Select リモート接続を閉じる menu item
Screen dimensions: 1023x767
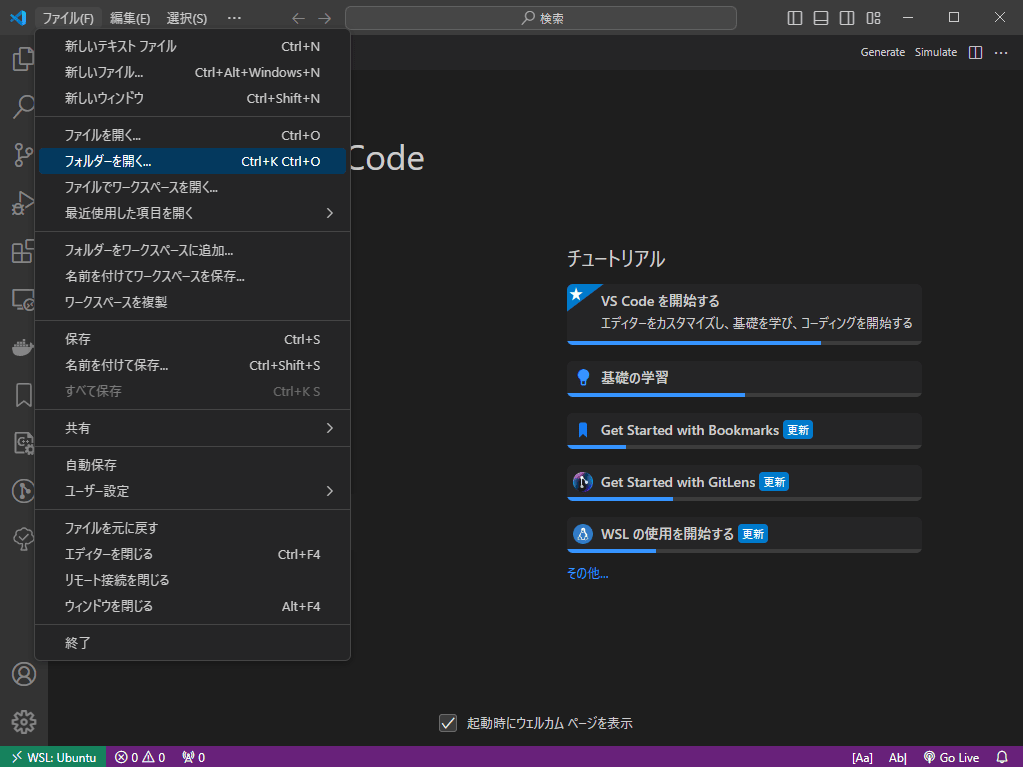192,580
